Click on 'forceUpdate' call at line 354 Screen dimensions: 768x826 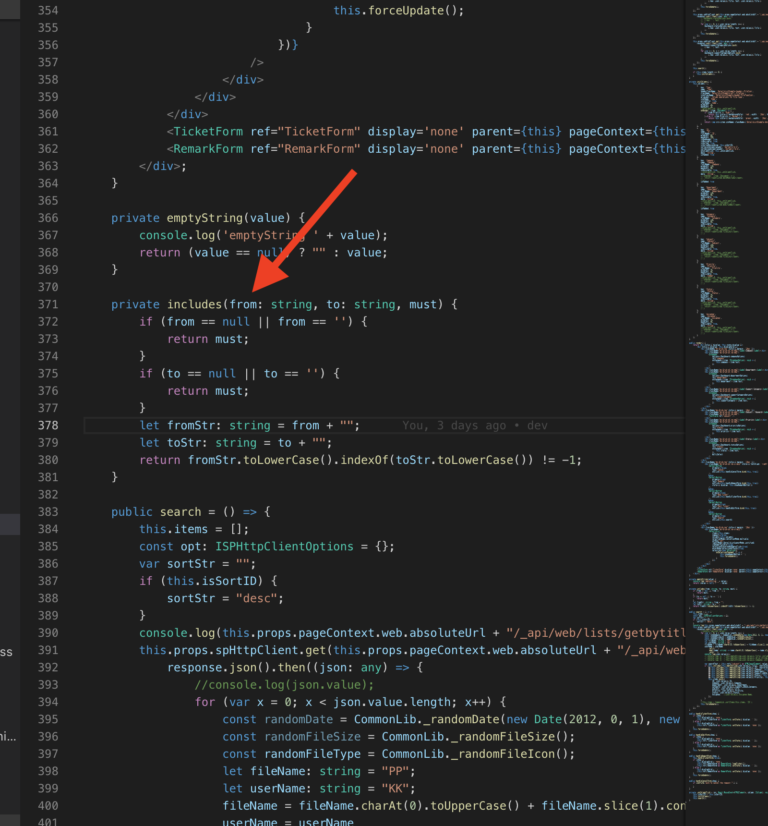click(406, 11)
